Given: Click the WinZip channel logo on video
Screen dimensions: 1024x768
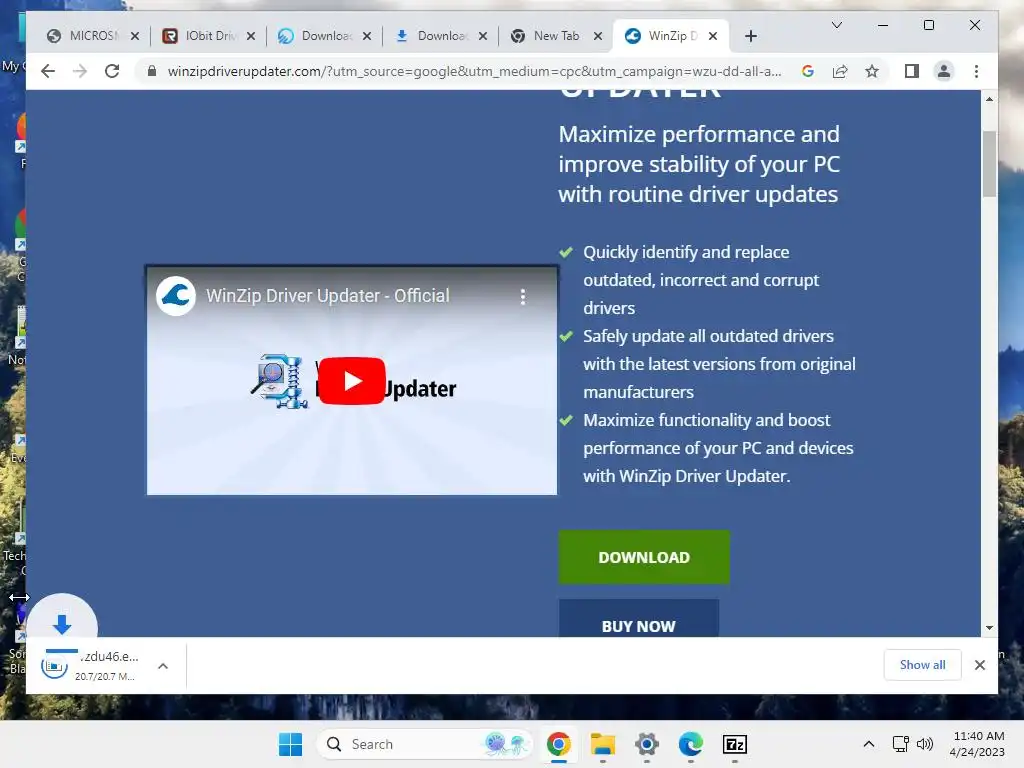Looking at the screenshot, I should tap(176, 296).
